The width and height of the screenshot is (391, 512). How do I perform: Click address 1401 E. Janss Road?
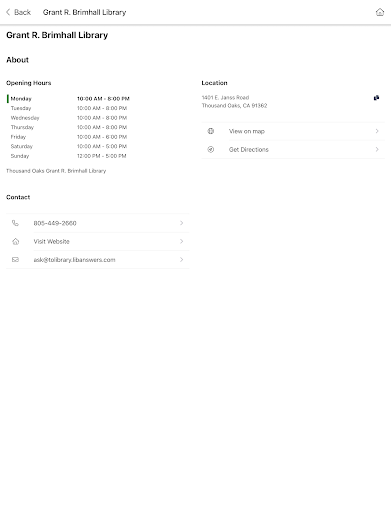pyautogui.click(x=225, y=98)
